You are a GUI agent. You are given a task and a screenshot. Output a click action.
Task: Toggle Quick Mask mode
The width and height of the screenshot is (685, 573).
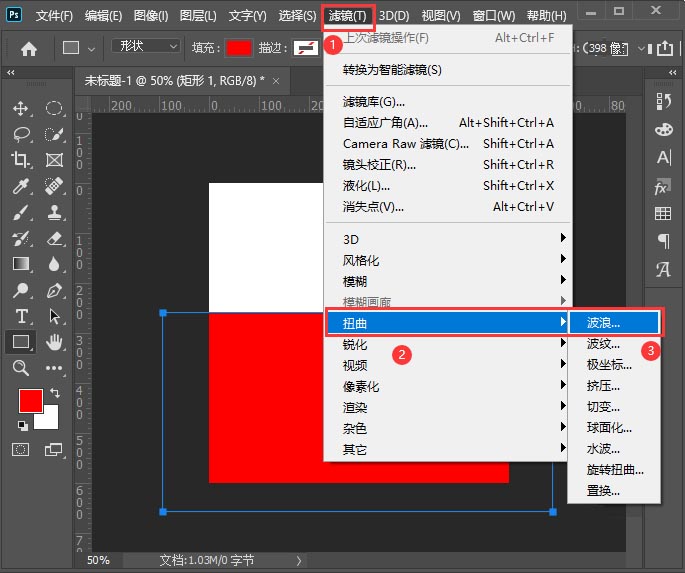pyautogui.click(x=21, y=450)
